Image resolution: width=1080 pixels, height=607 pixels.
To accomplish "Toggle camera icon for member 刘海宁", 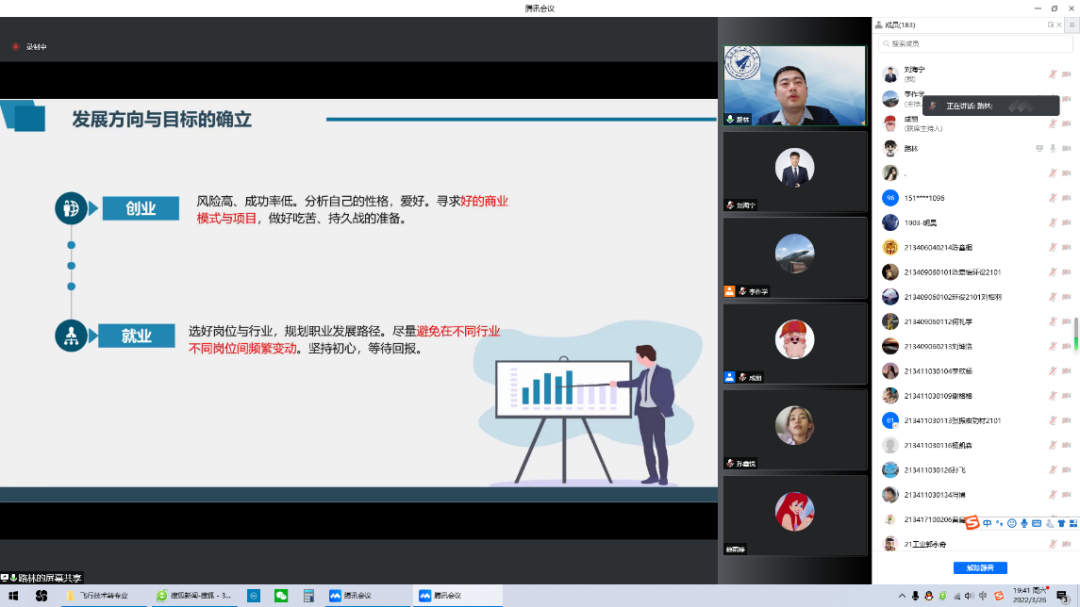I will pos(1068,73).
